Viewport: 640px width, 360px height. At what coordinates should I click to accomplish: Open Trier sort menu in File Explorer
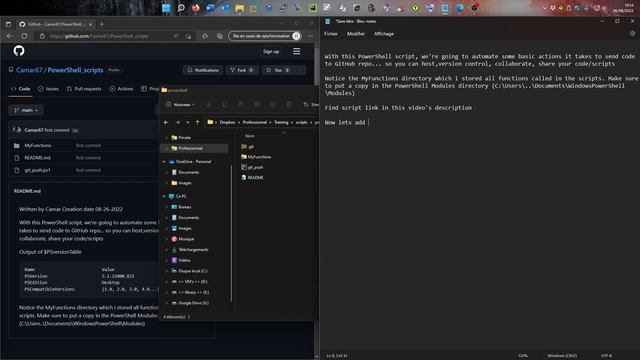tap(310, 104)
